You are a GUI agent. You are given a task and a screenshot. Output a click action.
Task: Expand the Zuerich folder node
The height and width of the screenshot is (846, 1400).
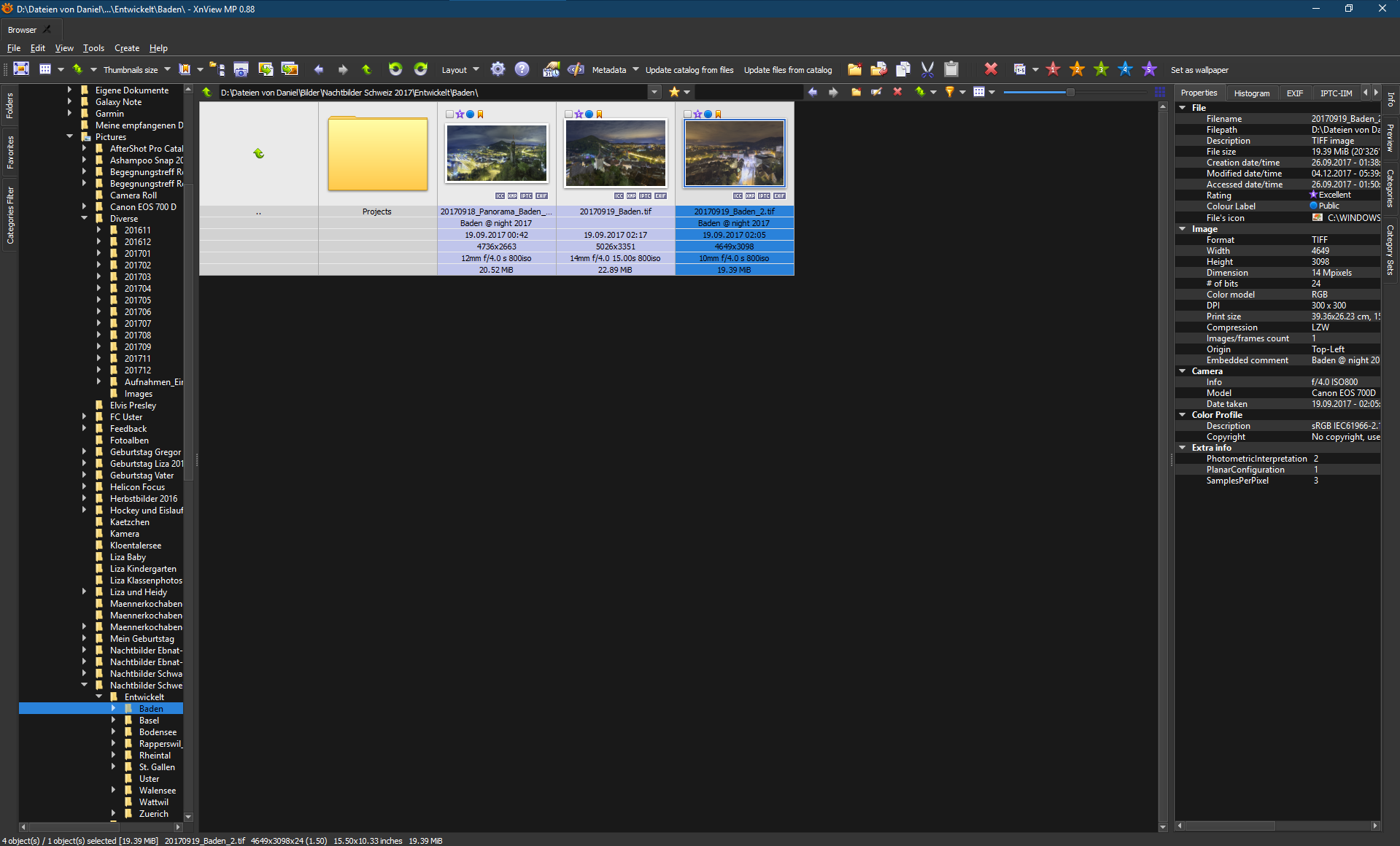114,813
